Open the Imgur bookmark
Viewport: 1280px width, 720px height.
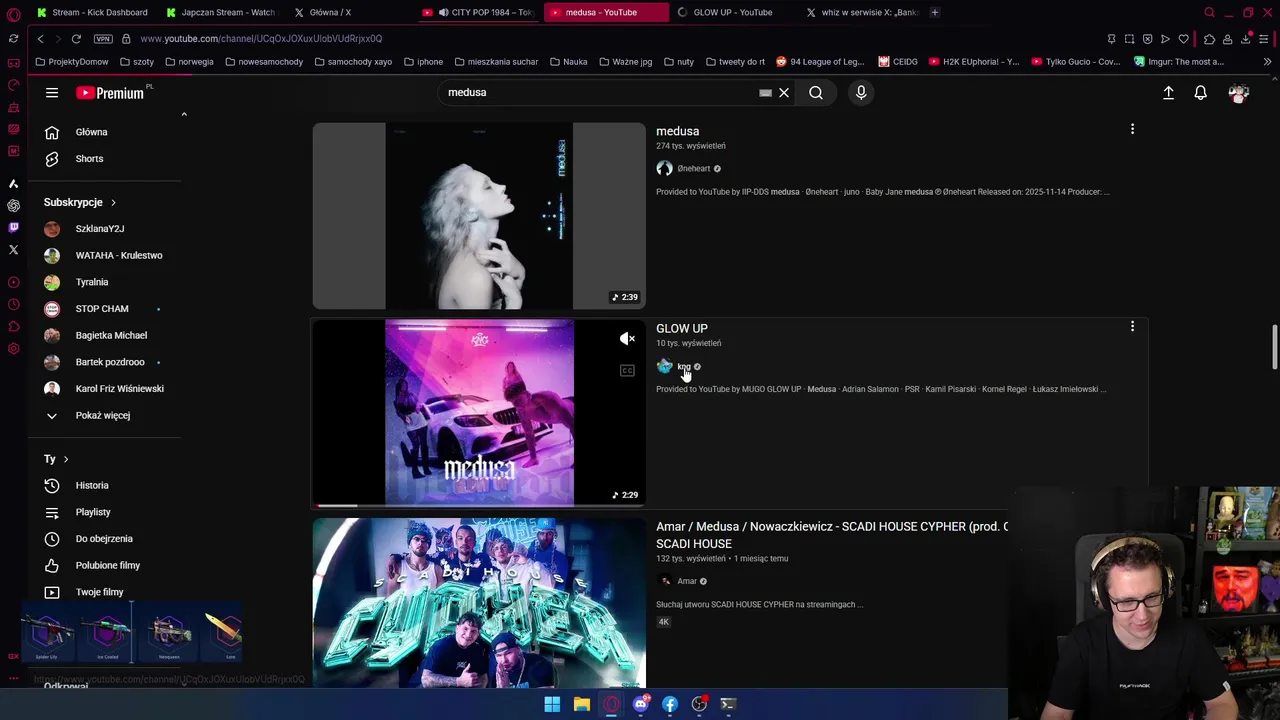coord(1180,62)
